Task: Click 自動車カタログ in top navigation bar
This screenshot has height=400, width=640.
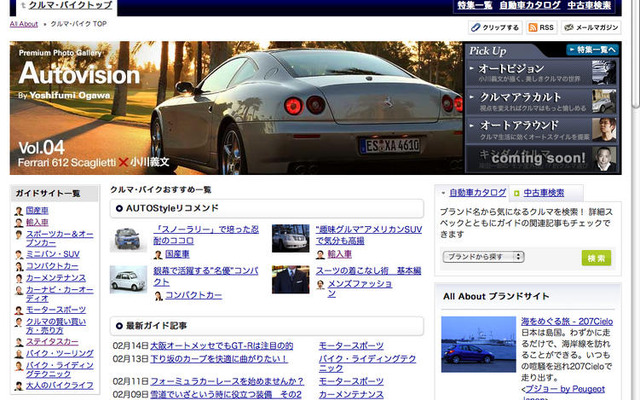Action: pyautogui.click(x=530, y=5)
